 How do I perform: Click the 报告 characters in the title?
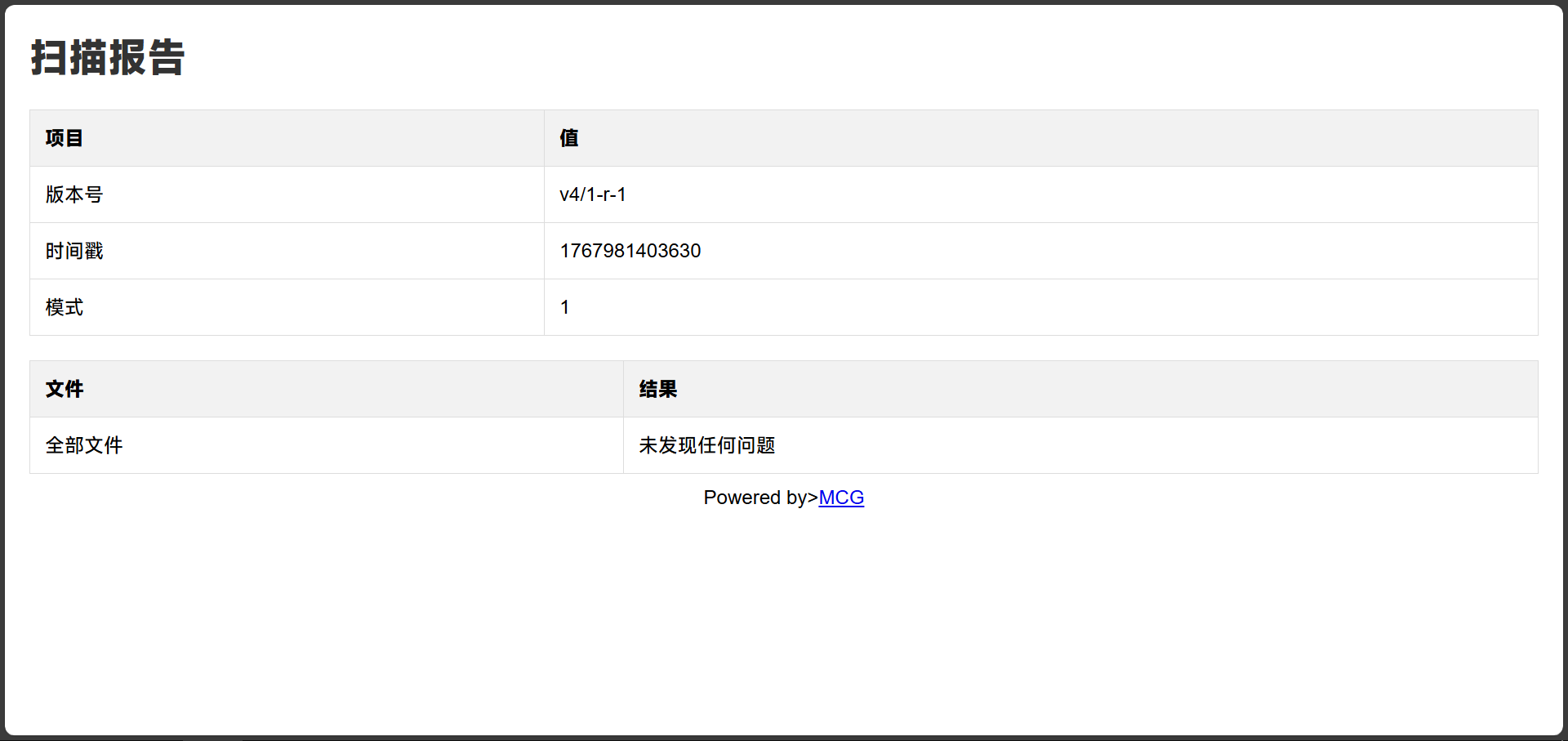coord(147,58)
